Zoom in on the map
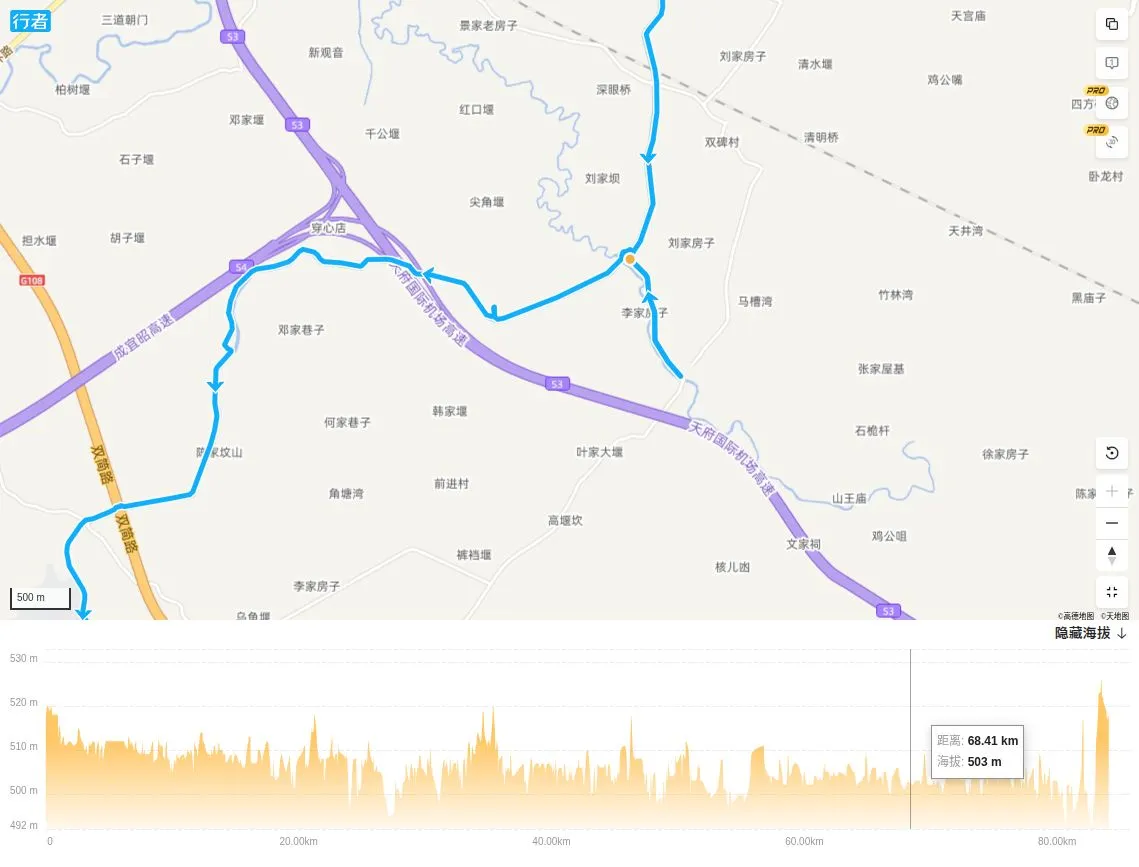 1111,491
